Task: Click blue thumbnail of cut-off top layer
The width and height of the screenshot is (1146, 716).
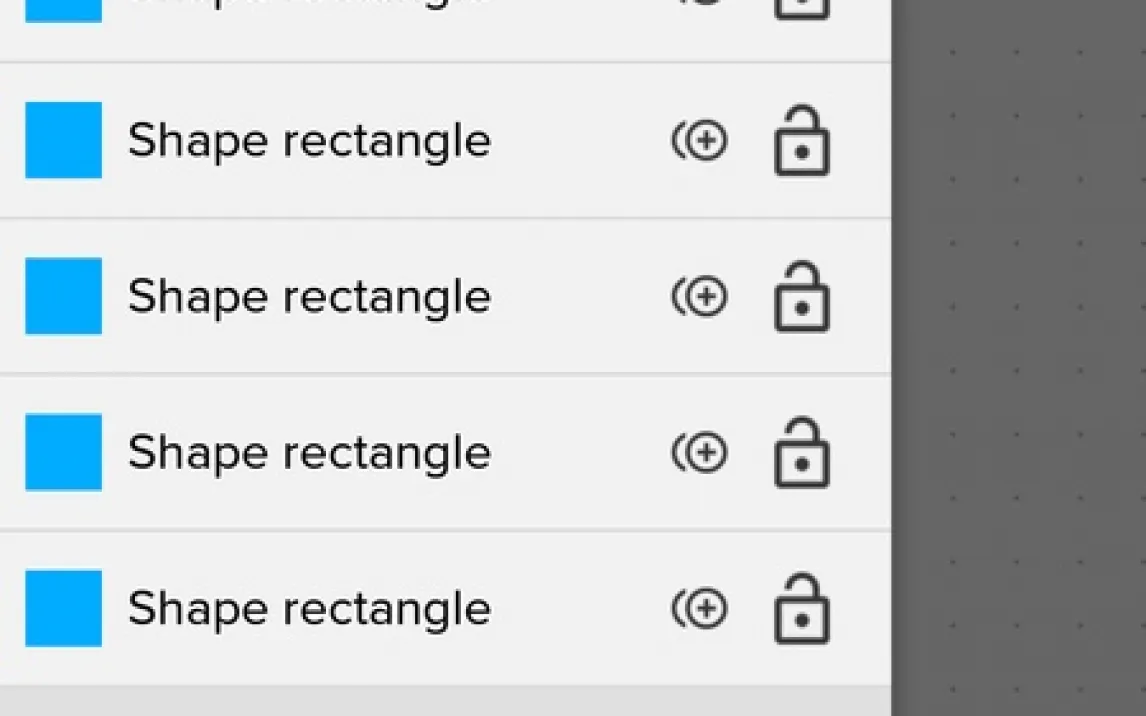Action: coord(63,9)
